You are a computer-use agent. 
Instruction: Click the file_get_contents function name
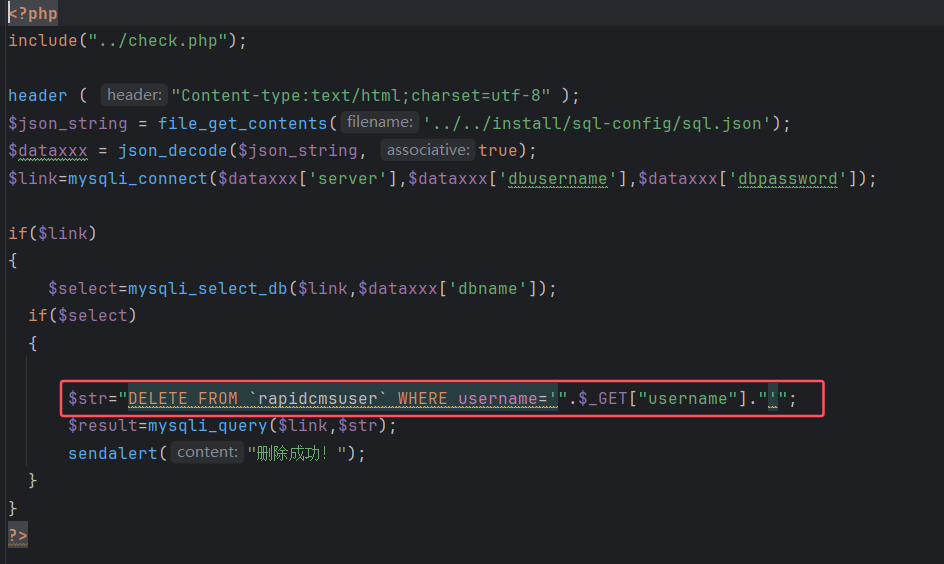242,123
